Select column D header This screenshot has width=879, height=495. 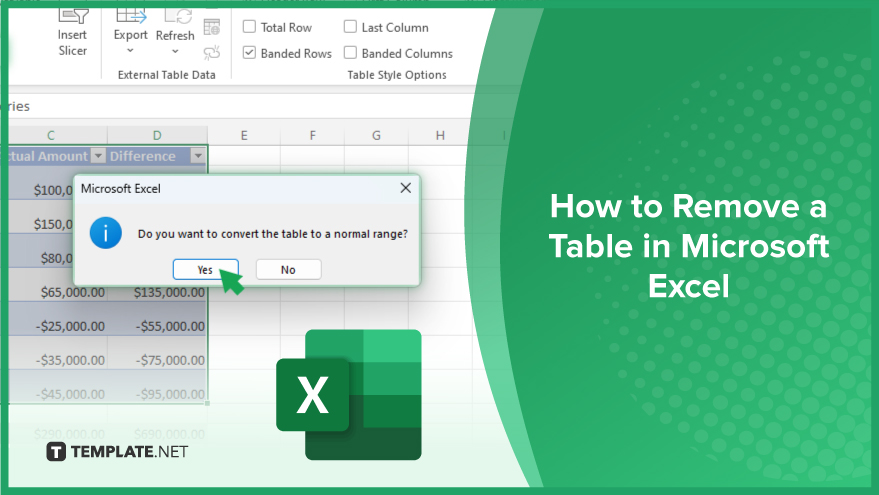(x=158, y=135)
